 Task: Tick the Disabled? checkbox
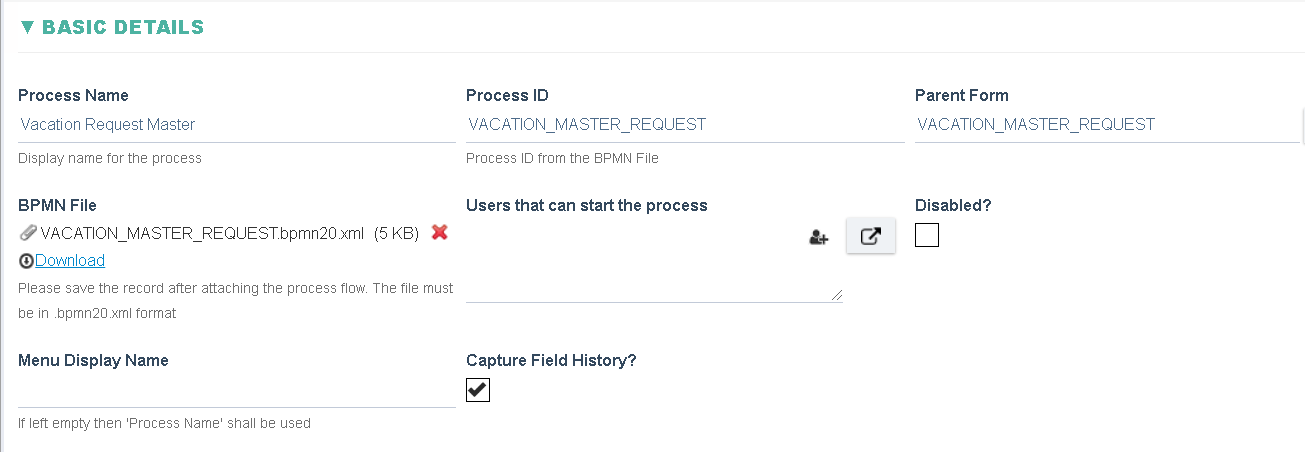[927, 235]
